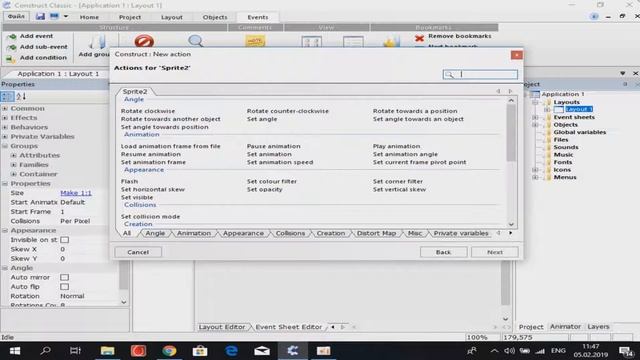This screenshot has height=360, width=640.
Task: Switch to the Layers panel tab
Action: (x=598, y=327)
